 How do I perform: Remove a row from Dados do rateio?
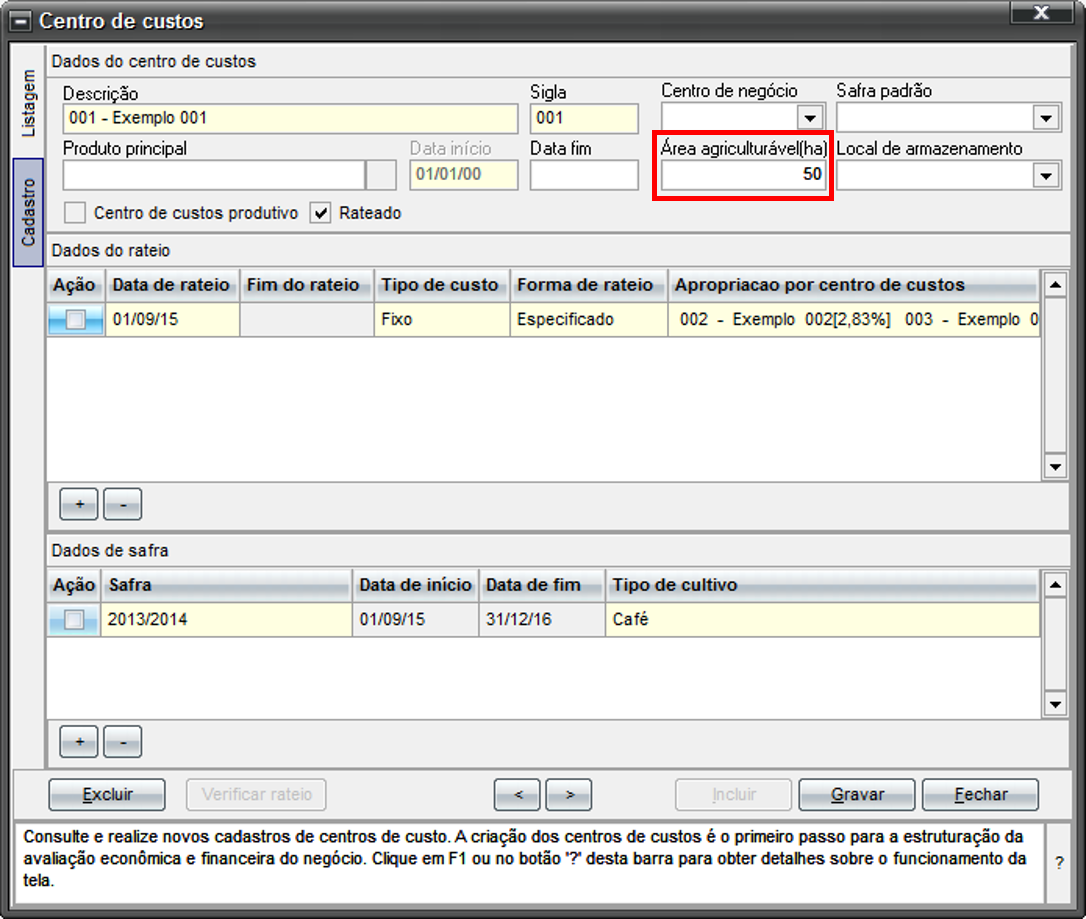[123, 504]
